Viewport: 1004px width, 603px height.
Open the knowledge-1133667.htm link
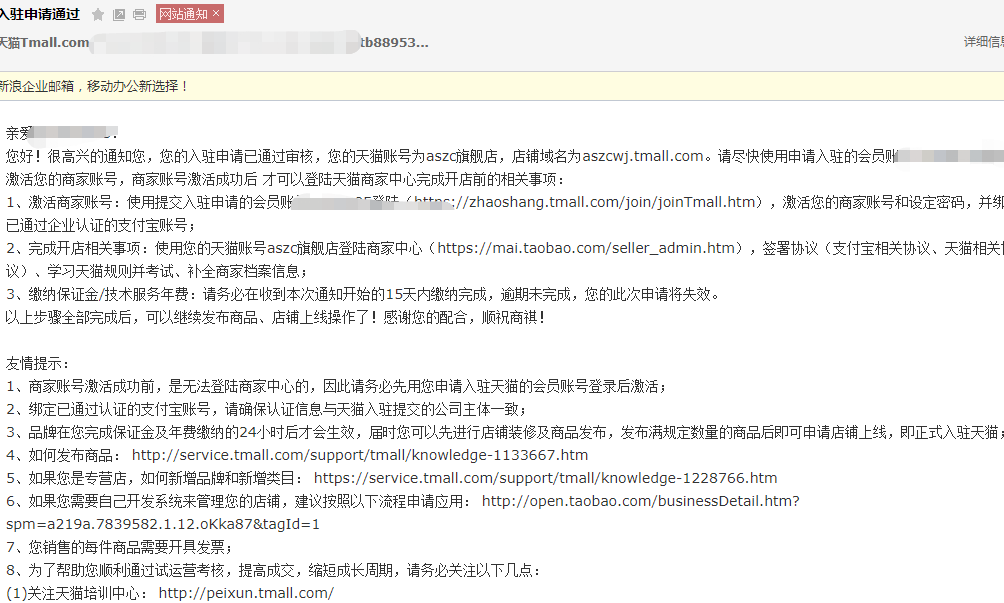[360, 455]
